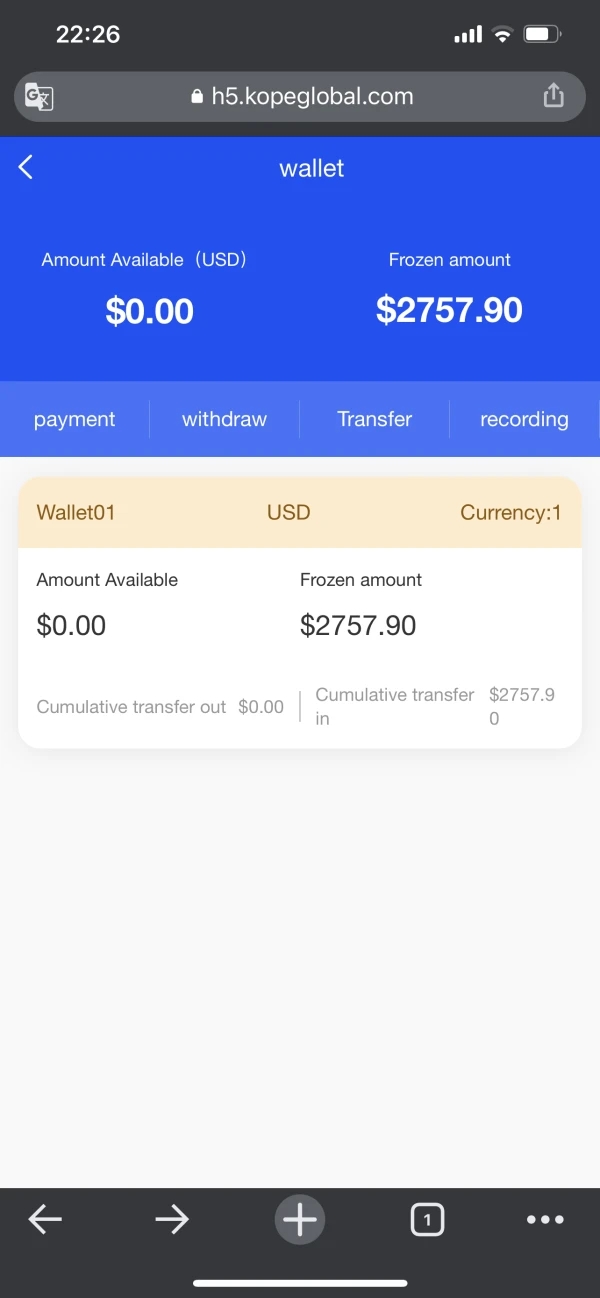600x1298 pixels.
Task: Tap the top $2757.90 frozen amount
Action: pyautogui.click(x=449, y=310)
